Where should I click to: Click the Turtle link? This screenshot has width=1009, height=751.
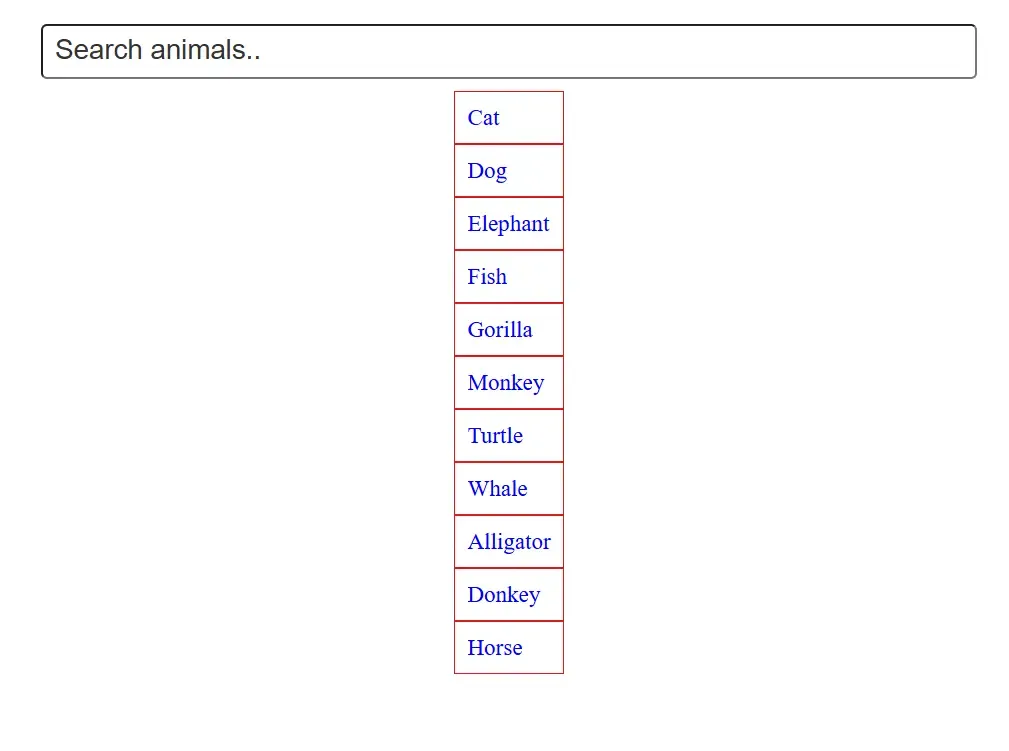pyautogui.click(x=495, y=436)
